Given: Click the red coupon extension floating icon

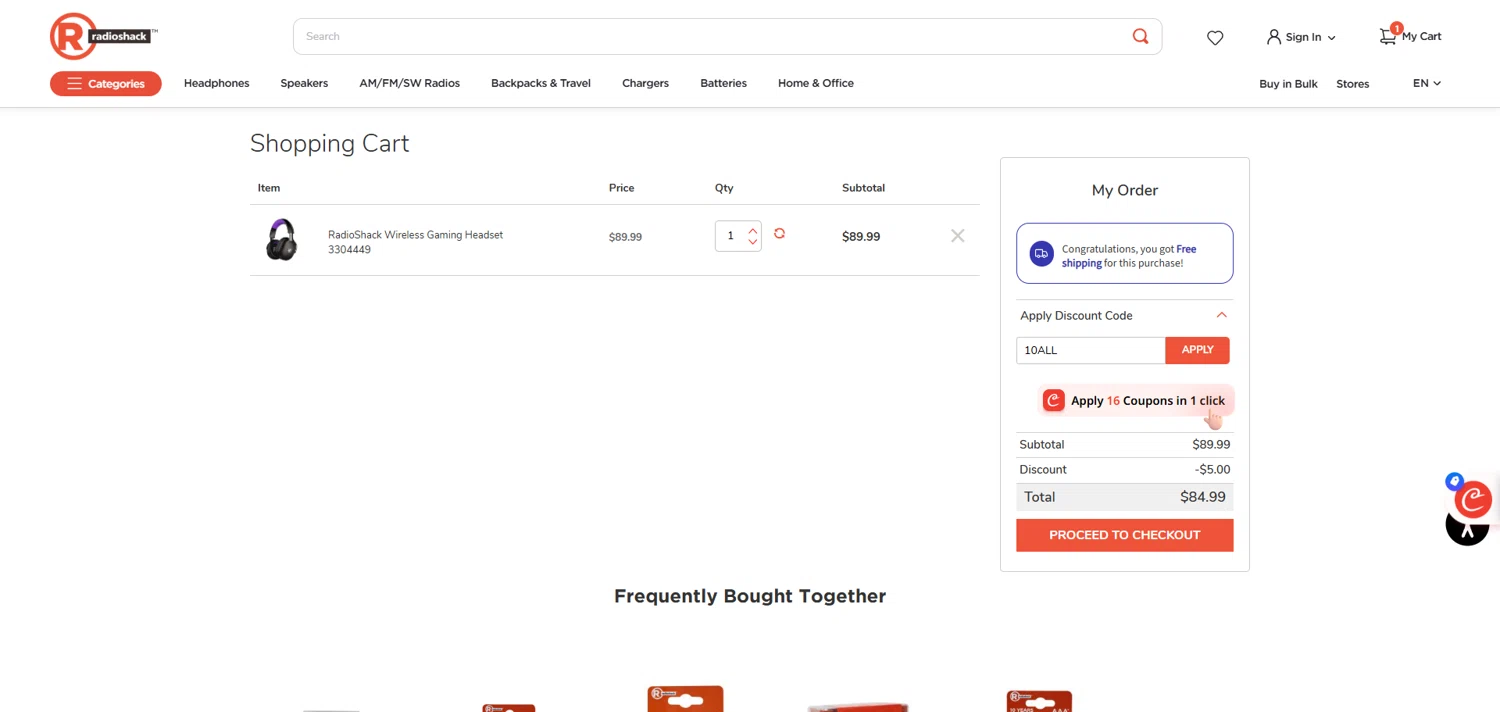Looking at the screenshot, I should [x=1473, y=499].
